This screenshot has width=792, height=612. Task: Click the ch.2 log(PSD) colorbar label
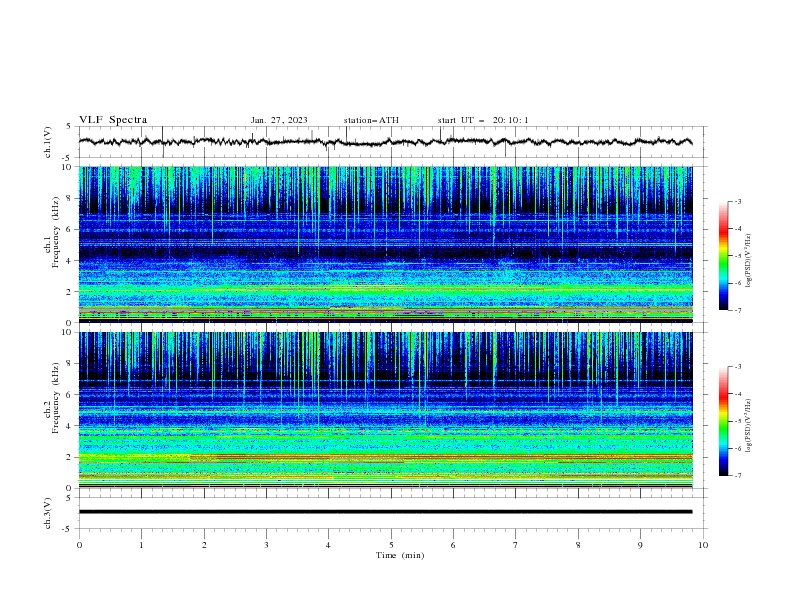(x=749, y=425)
